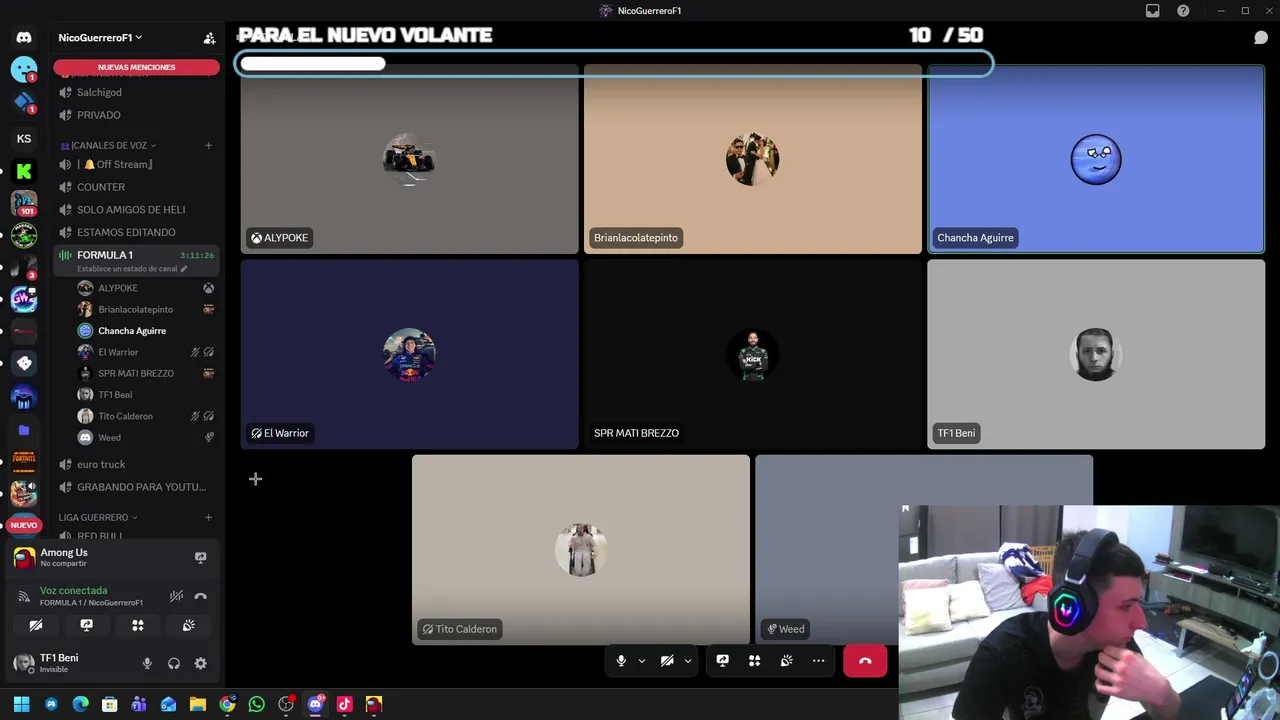Join ESTAMOS EDITANDO voice channel
Screen dimensions: 1280x720
(136, 232)
